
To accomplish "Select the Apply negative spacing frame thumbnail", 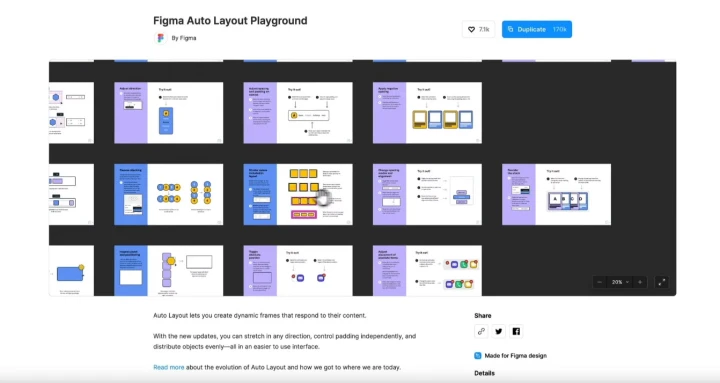I will point(427,113).
